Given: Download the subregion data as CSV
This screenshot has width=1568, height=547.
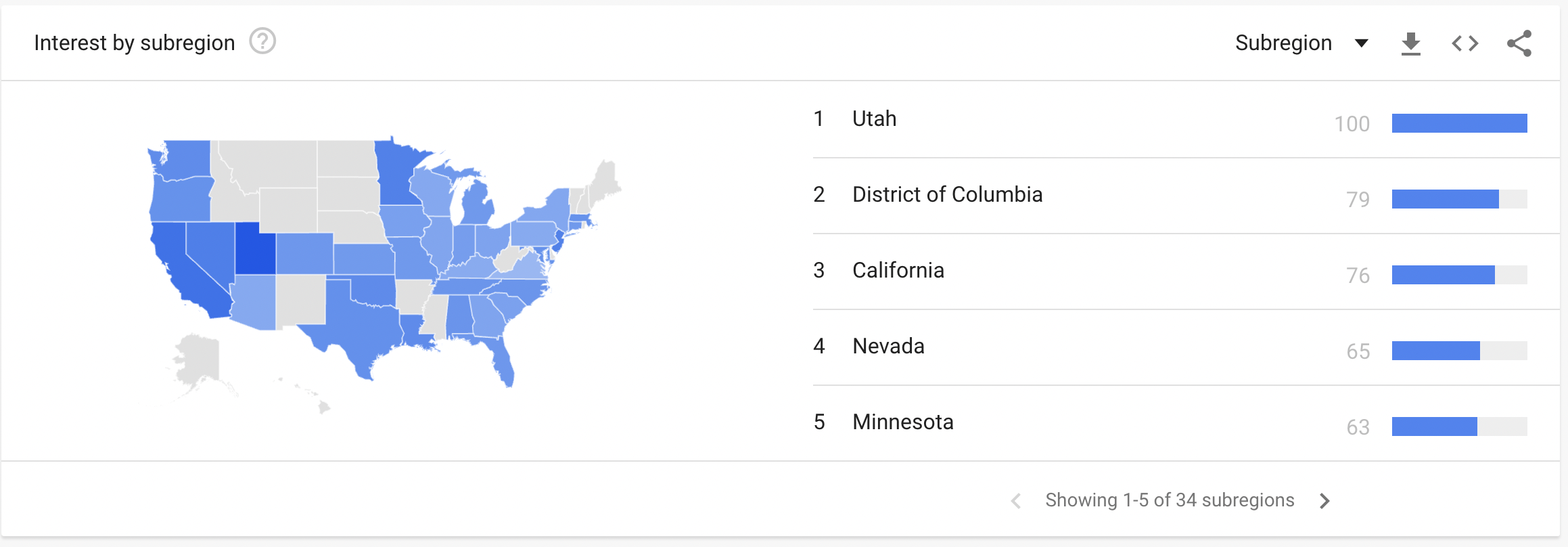Looking at the screenshot, I should point(1410,43).
